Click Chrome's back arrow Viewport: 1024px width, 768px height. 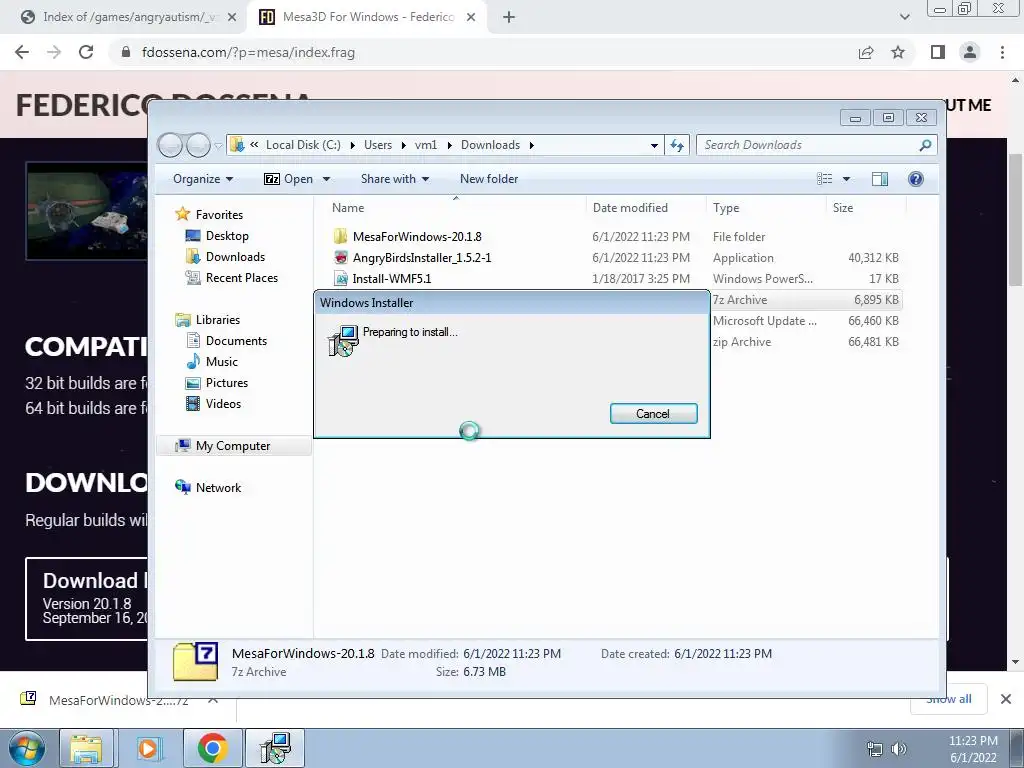22,52
